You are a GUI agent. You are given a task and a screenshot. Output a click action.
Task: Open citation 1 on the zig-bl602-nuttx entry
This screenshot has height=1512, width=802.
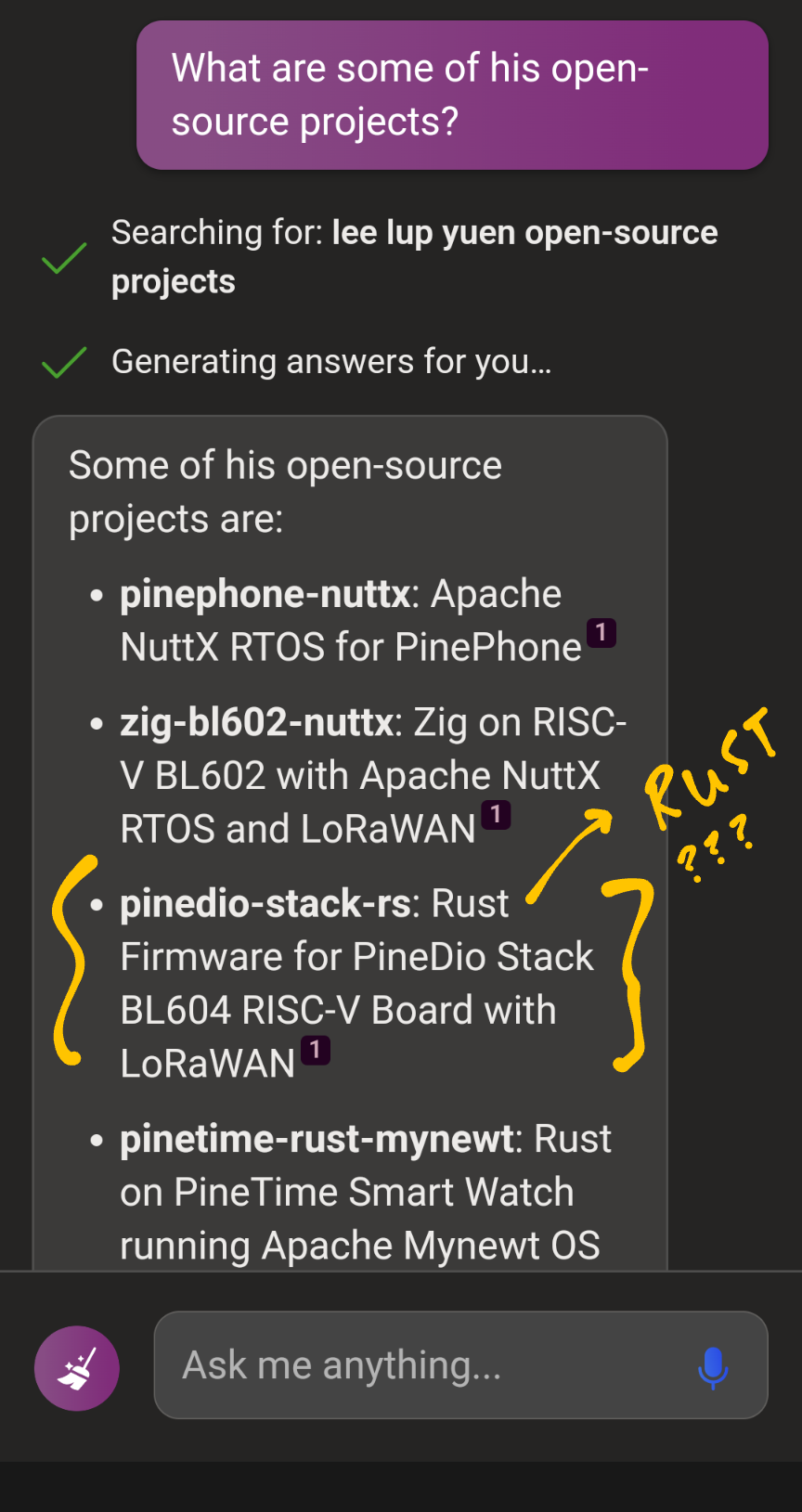tap(497, 815)
